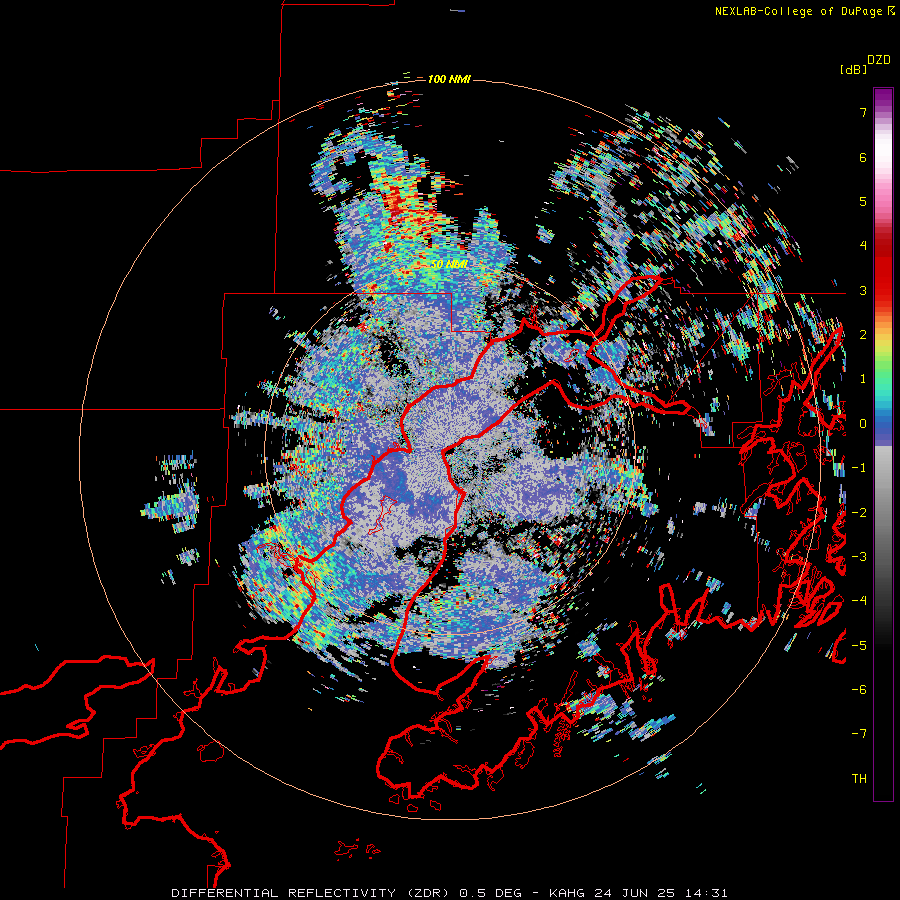Viewport: 900px width, 900px height.
Task: Click the 7 value on the color scale
Action: [863, 112]
